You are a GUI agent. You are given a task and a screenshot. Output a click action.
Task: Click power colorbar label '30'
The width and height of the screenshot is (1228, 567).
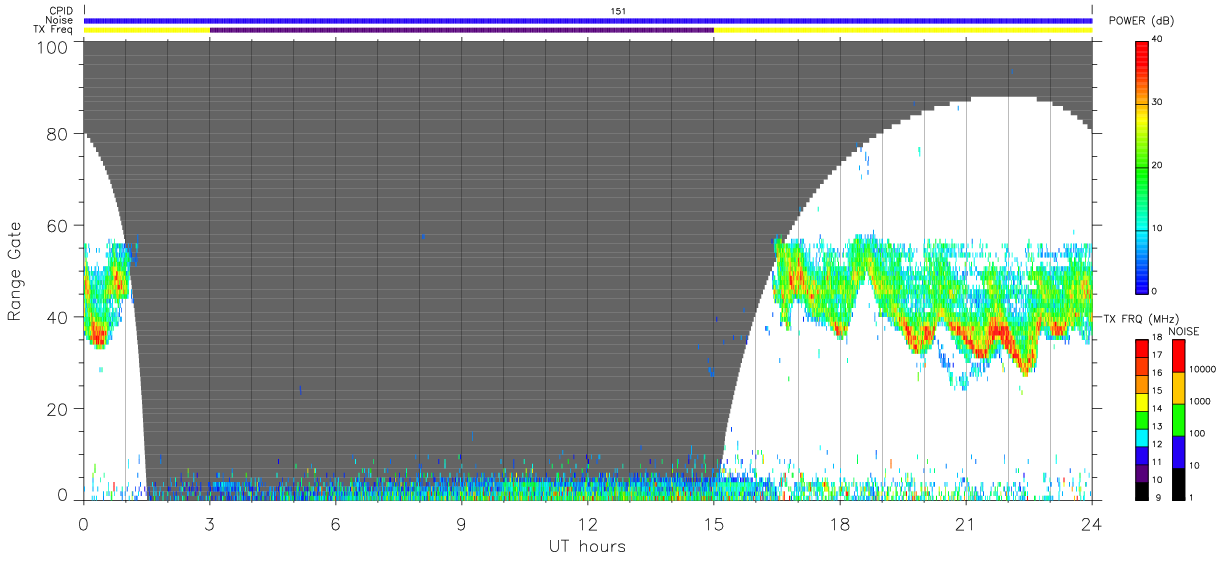click(x=1157, y=103)
